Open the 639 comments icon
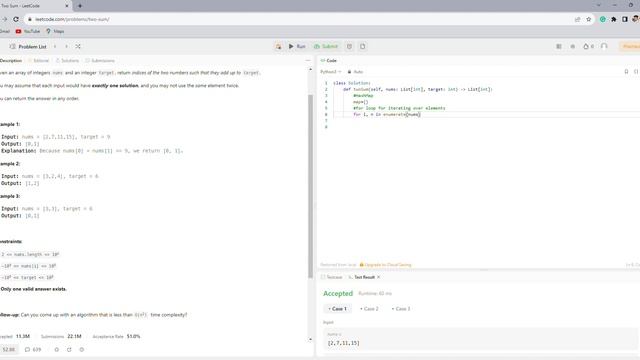Viewport: 640px width, 360px height. coord(33,350)
